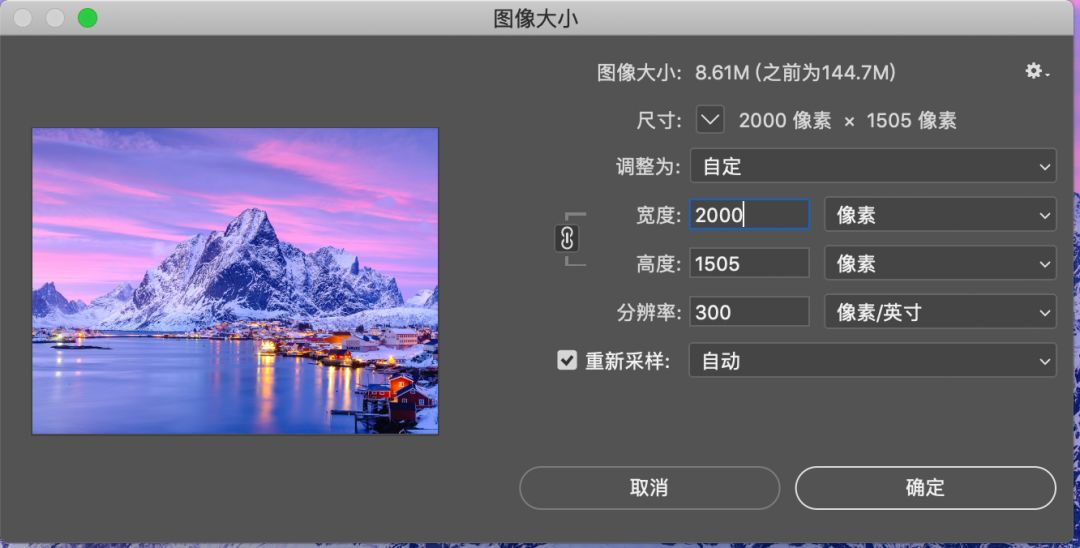The image size is (1080, 548).
Task: Open the 高度 height unit dropdown
Action: 940,264
